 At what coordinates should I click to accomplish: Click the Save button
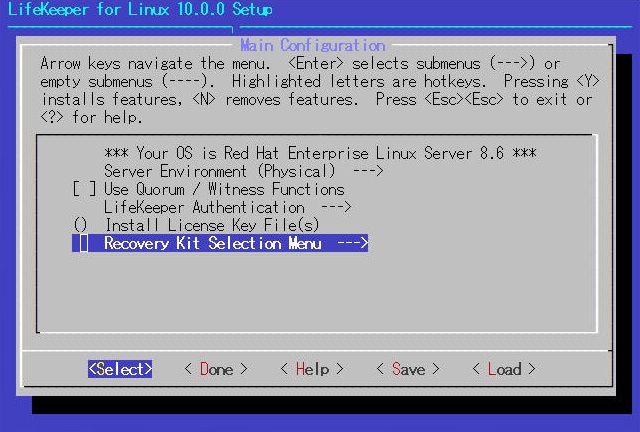pyautogui.click(x=408, y=369)
